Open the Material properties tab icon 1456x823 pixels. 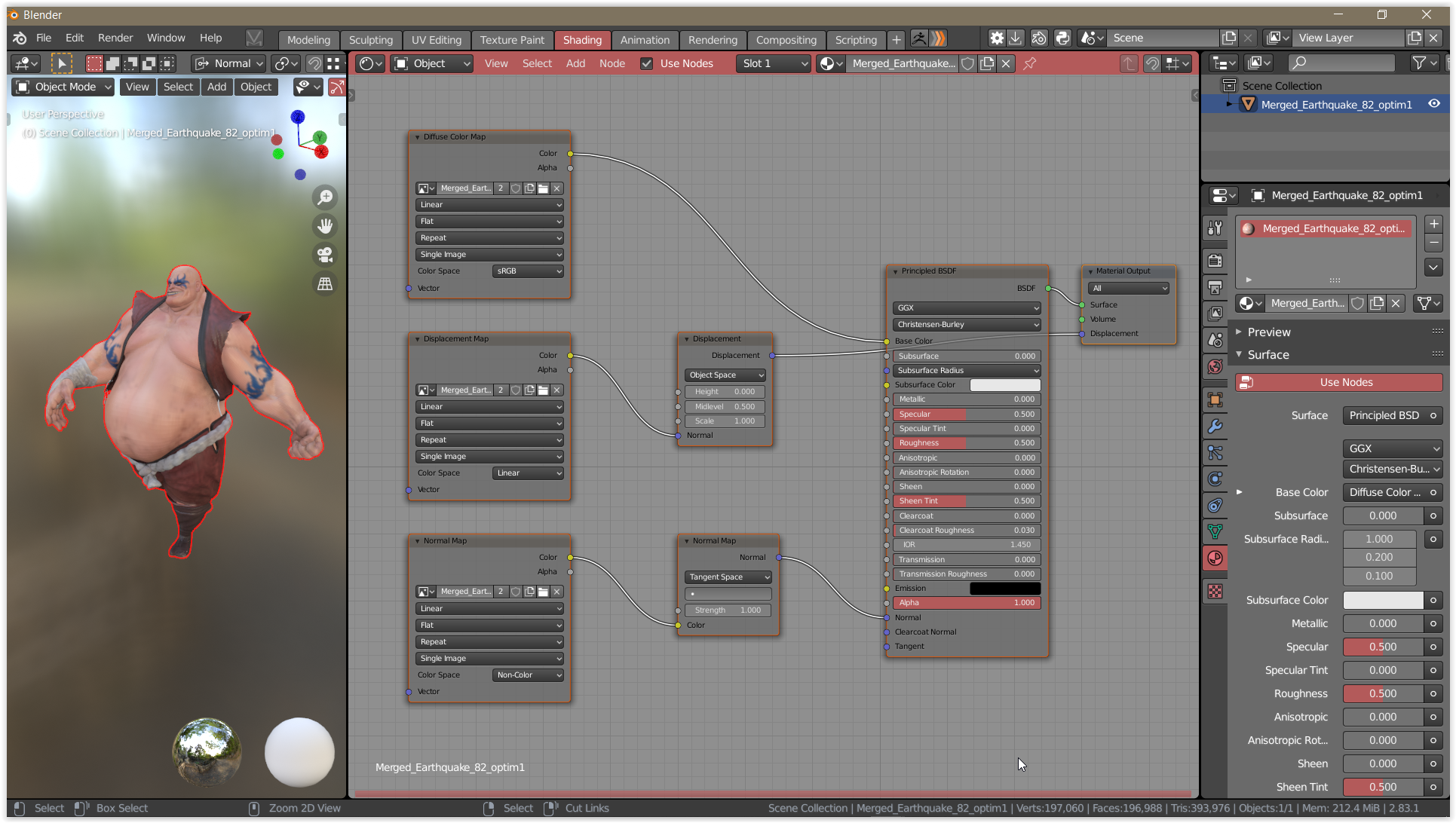point(1215,558)
